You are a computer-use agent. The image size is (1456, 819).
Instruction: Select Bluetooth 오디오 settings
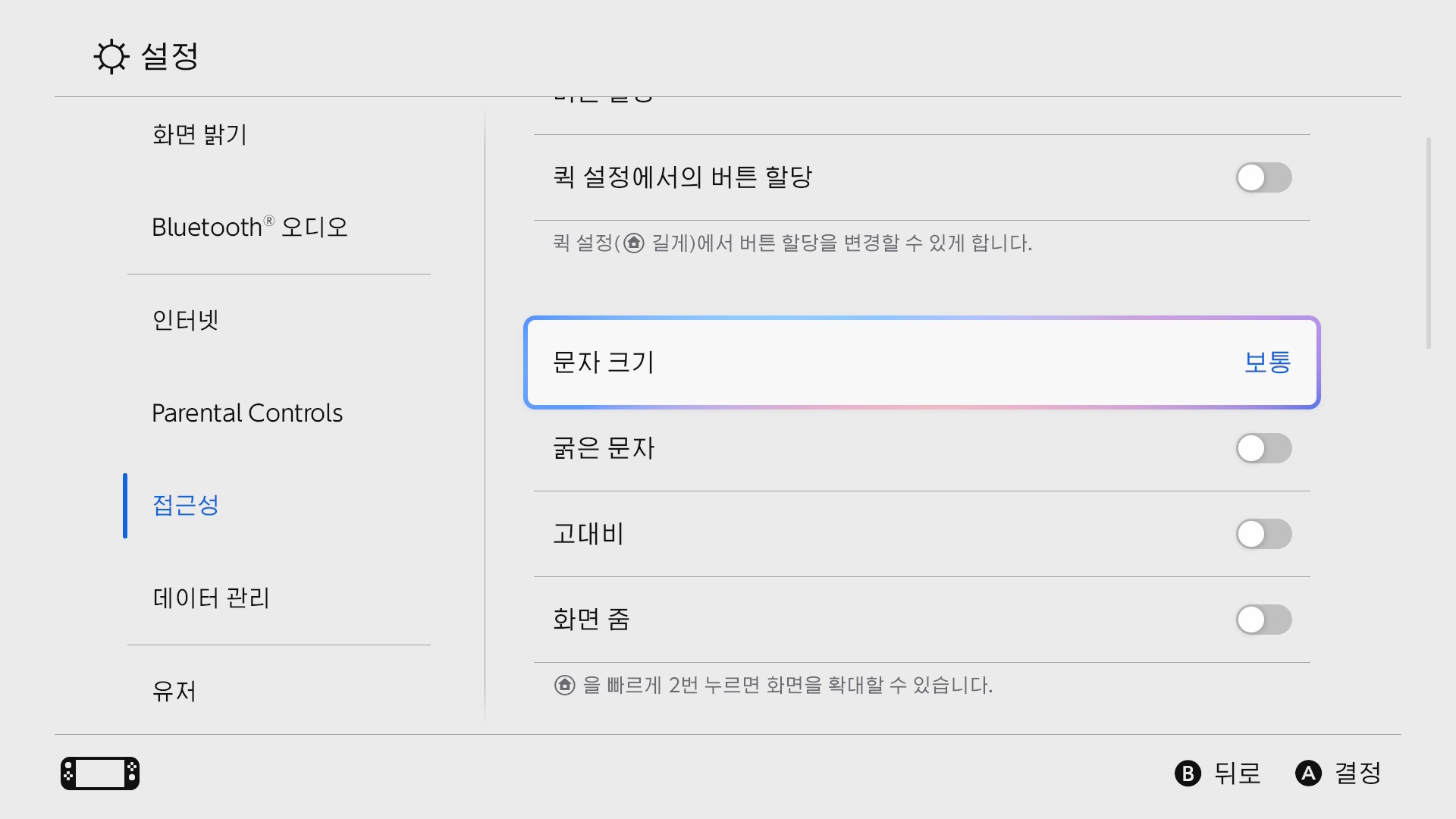pos(250,227)
